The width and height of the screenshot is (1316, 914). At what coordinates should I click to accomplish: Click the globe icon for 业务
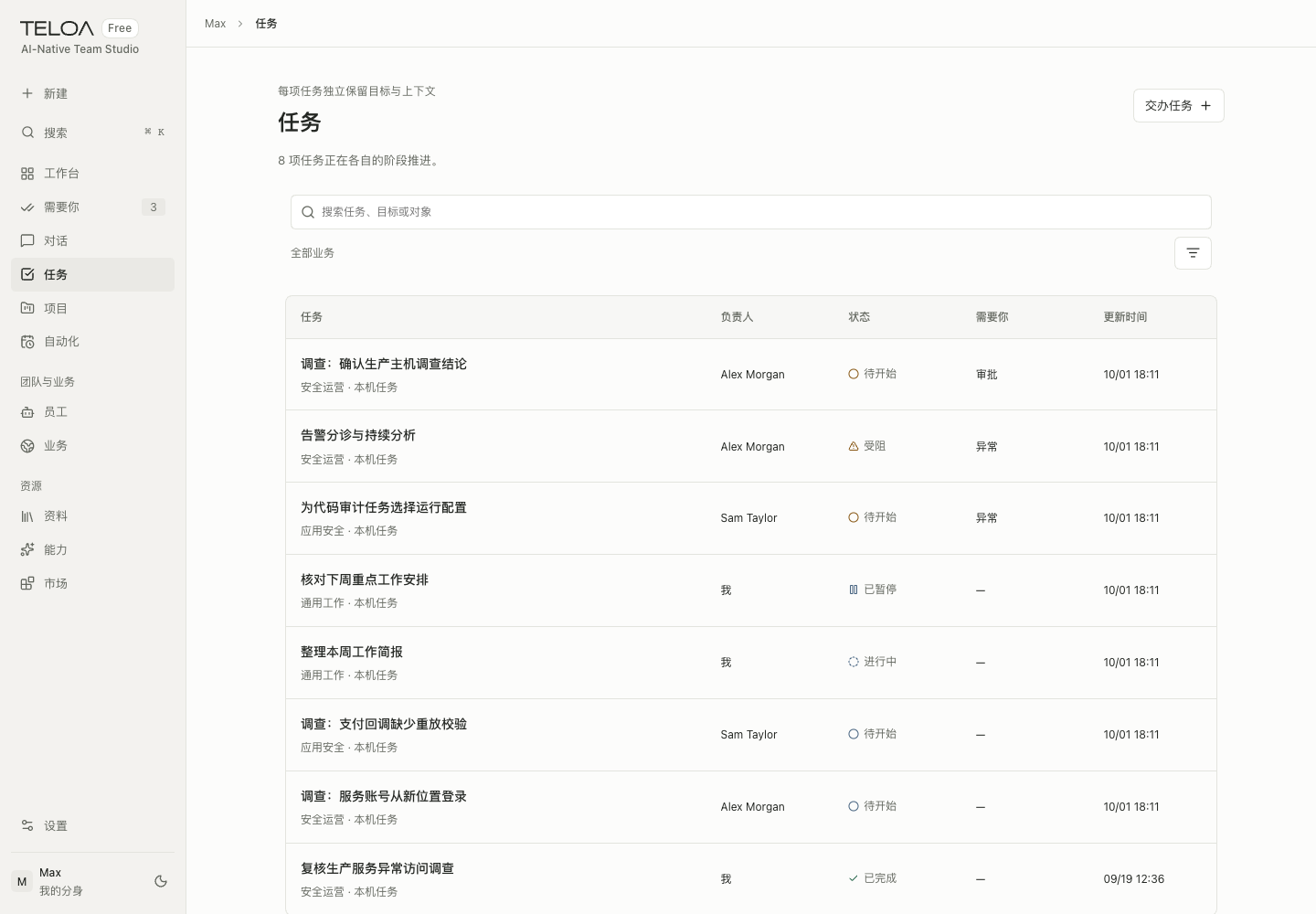[27, 446]
